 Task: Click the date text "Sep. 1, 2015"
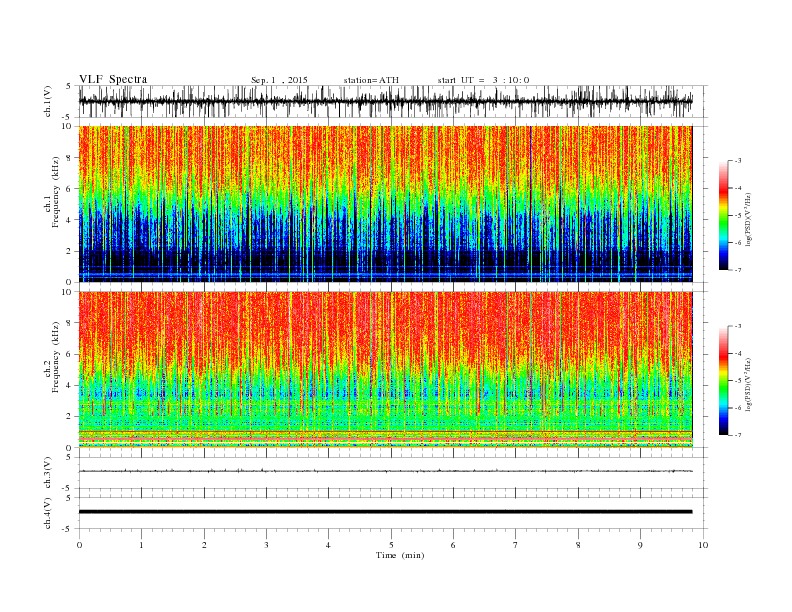point(279,80)
